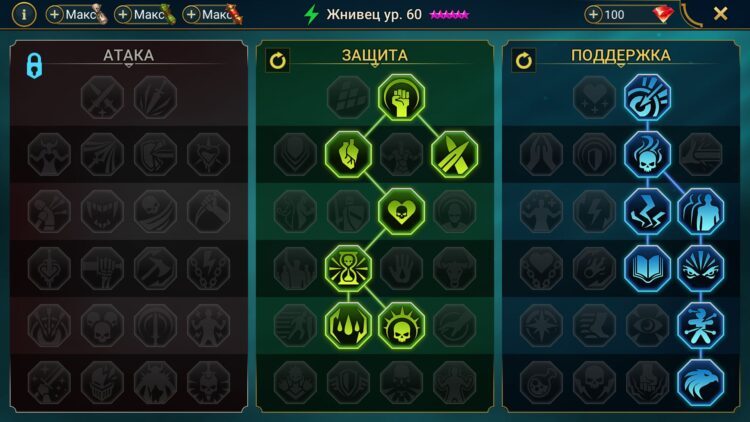Open the info button at top left

24,15
